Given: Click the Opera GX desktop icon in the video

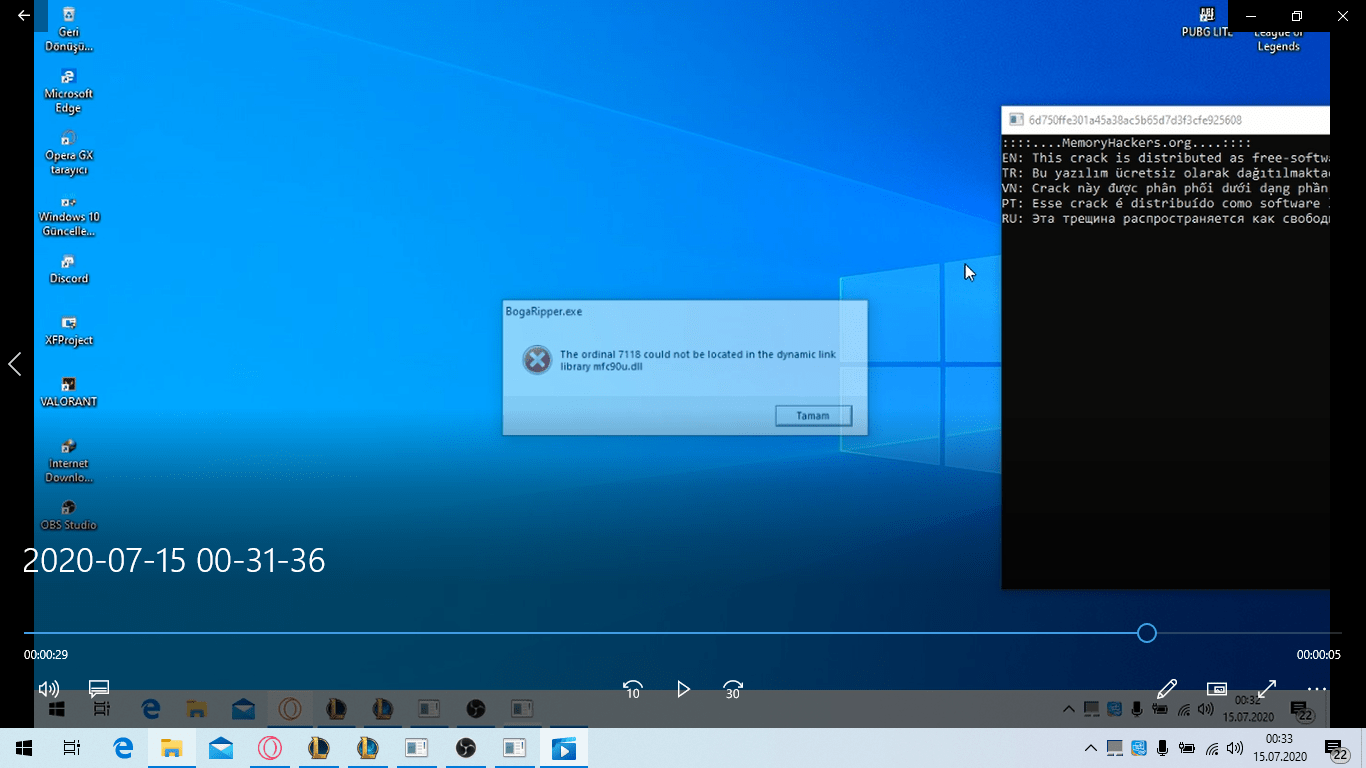Looking at the screenshot, I should pyautogui.click(x=68, y=153).
